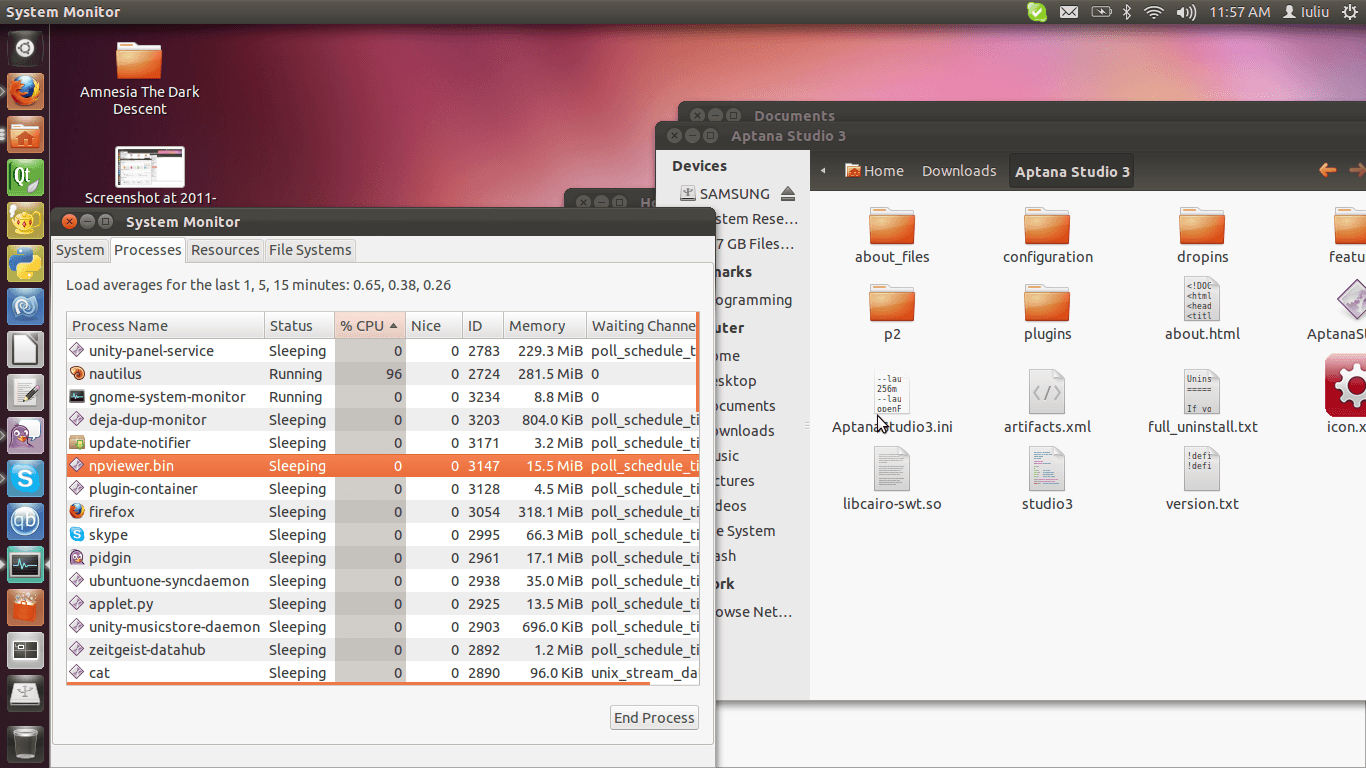Open Firefox from the launcher dock
The height and width of the screenshot is (768, 1366).
point(25,91)
